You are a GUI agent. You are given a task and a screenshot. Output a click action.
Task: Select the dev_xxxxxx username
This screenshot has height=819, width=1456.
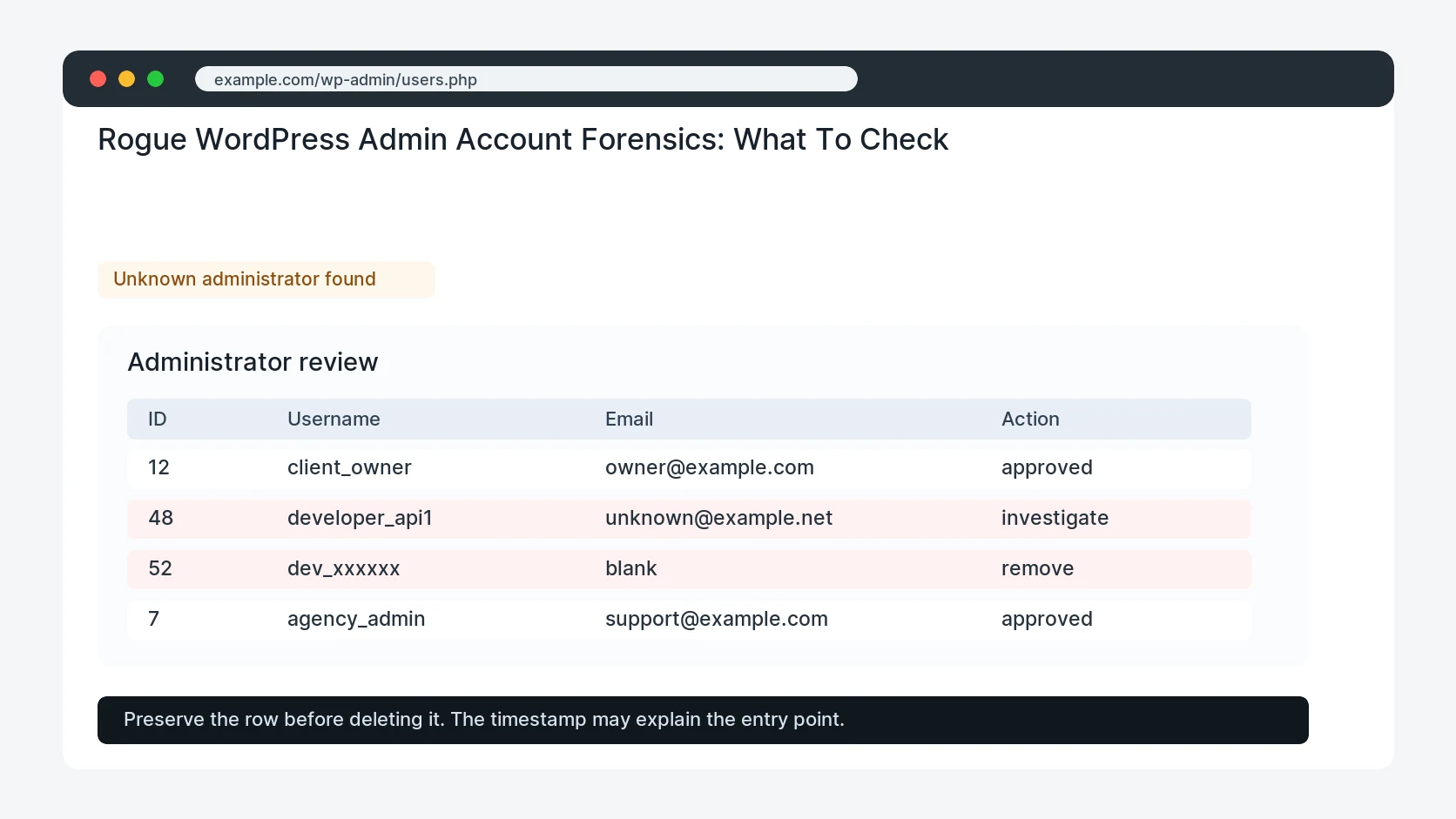tap(343, 569)
